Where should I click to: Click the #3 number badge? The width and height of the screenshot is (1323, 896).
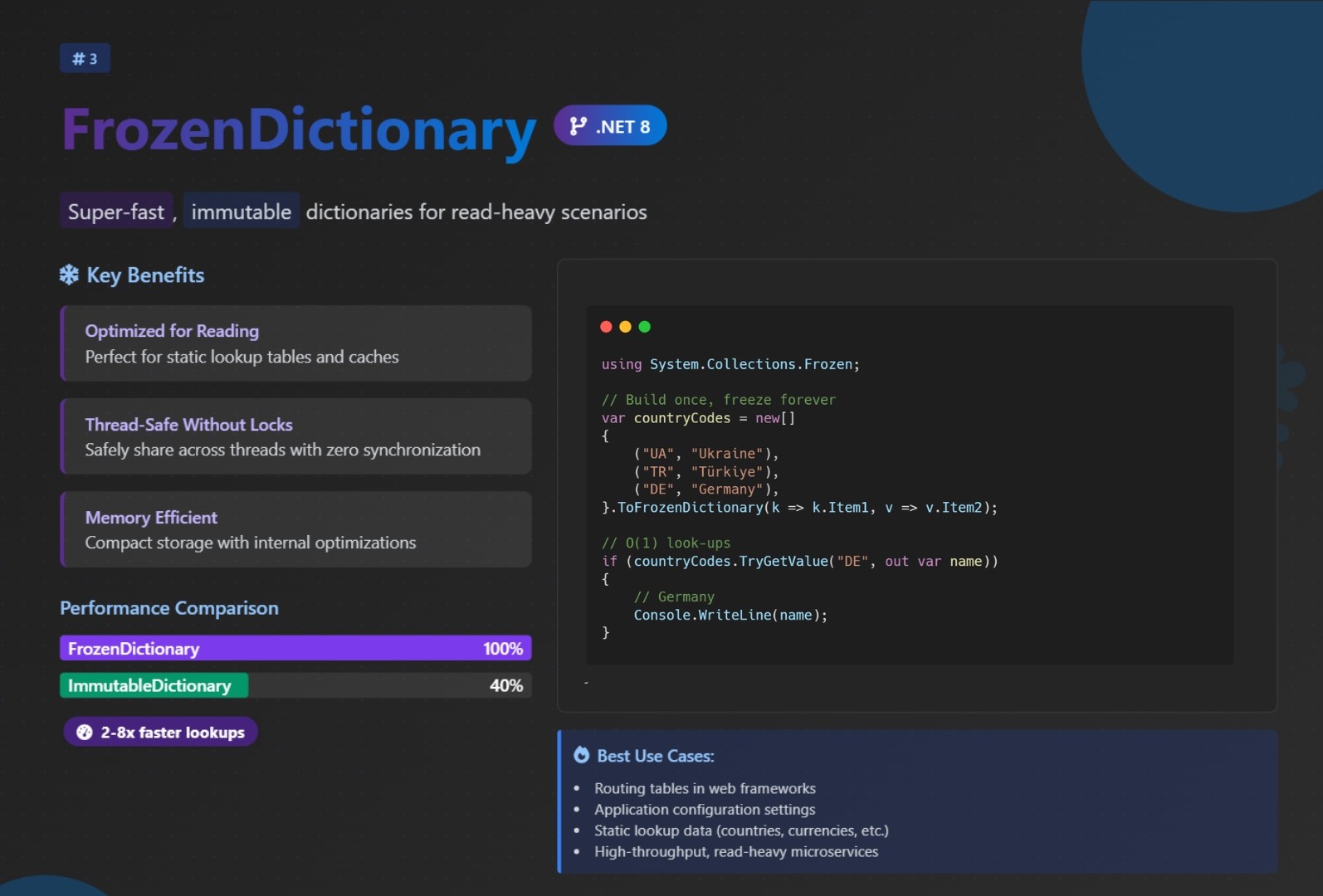[x=85, y=58]
